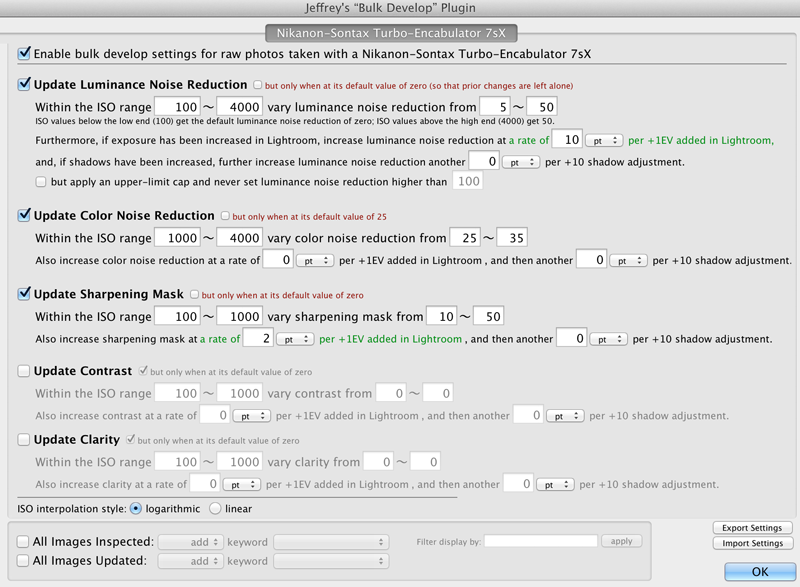This screenshot has width=800, height=587.
Task: Check the All Images Updated option
Action: (x=23, y=560)
